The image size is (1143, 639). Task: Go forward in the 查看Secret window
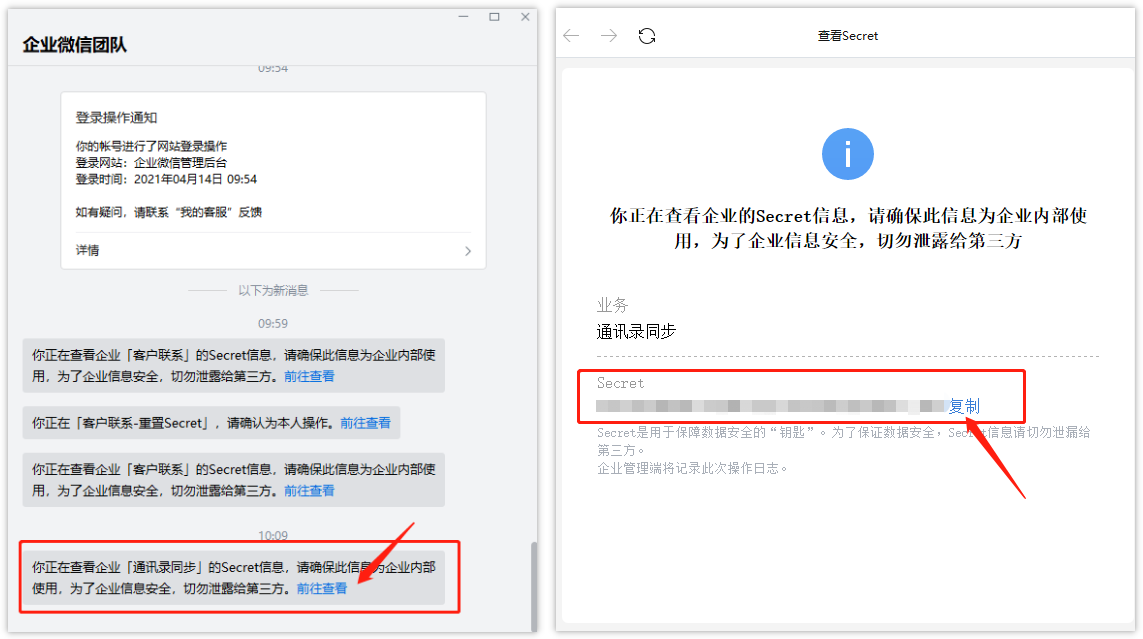[609, 36]
